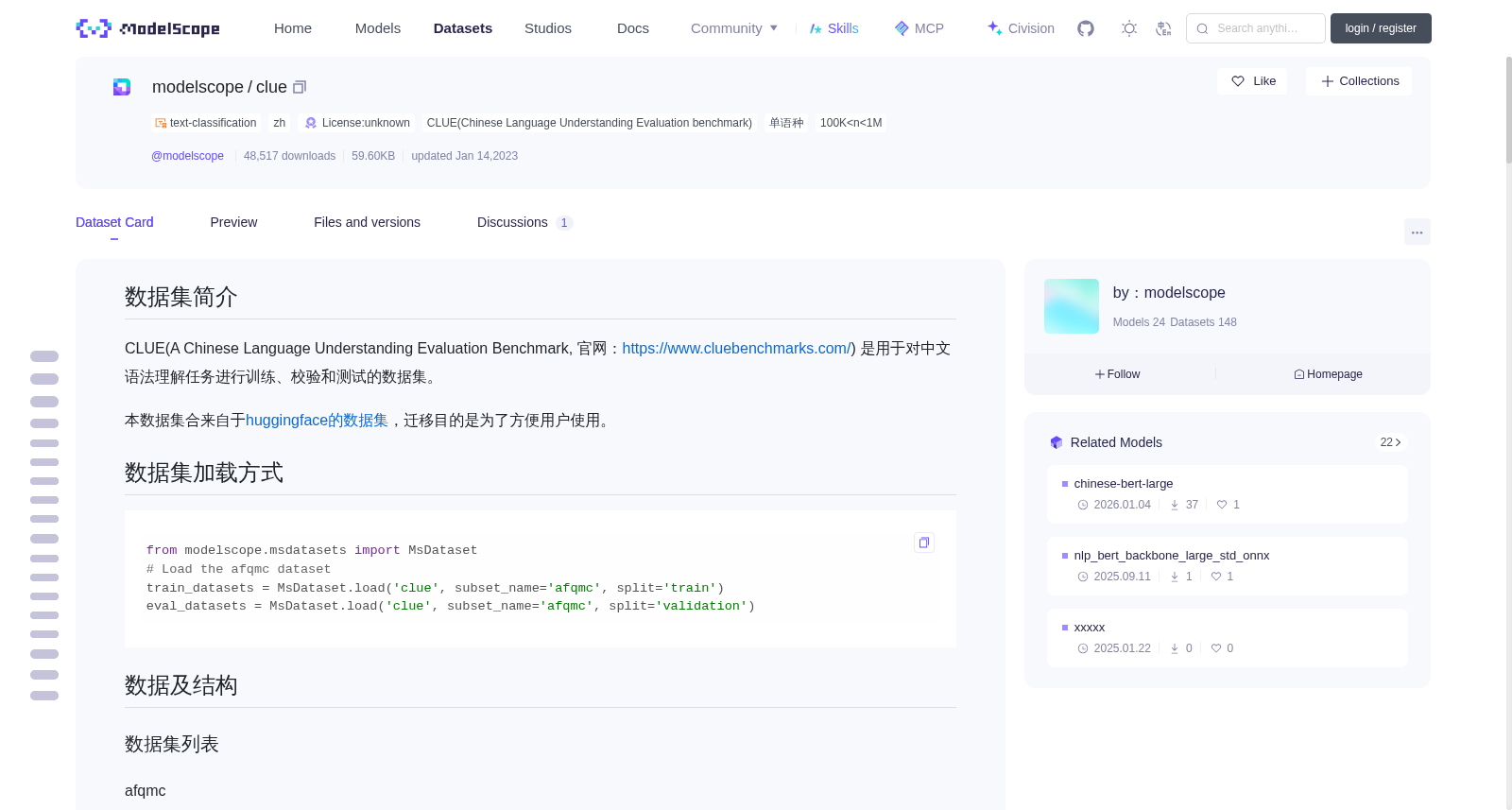Open MCP from the navigation bar

(x=919, y=28)
